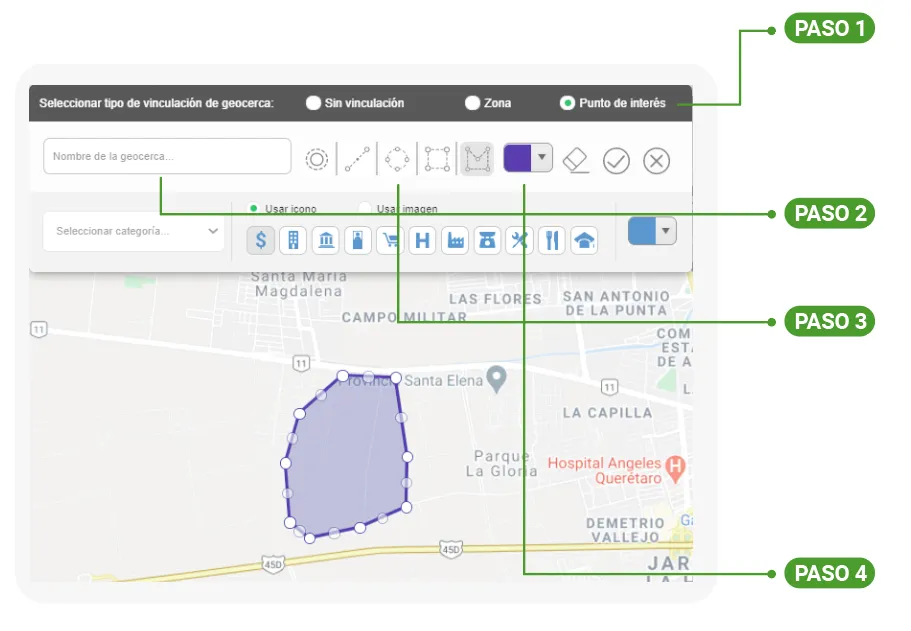Select the dashed circle with nodes tool
This screenshot has width=911, height=631.
(397, 159)
